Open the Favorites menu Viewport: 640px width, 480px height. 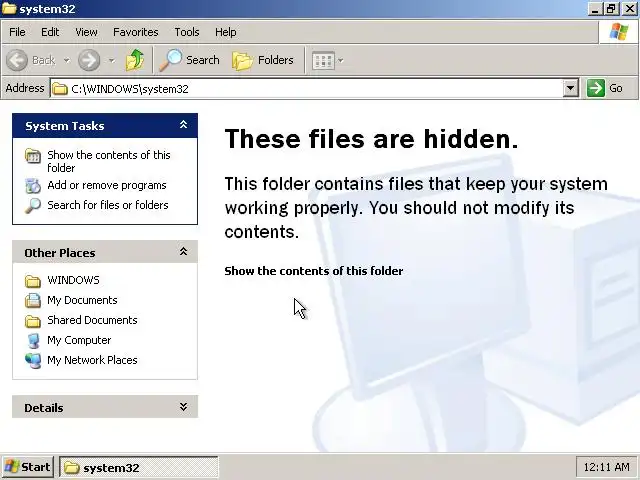pyautogui.click(x=136, y=32)
